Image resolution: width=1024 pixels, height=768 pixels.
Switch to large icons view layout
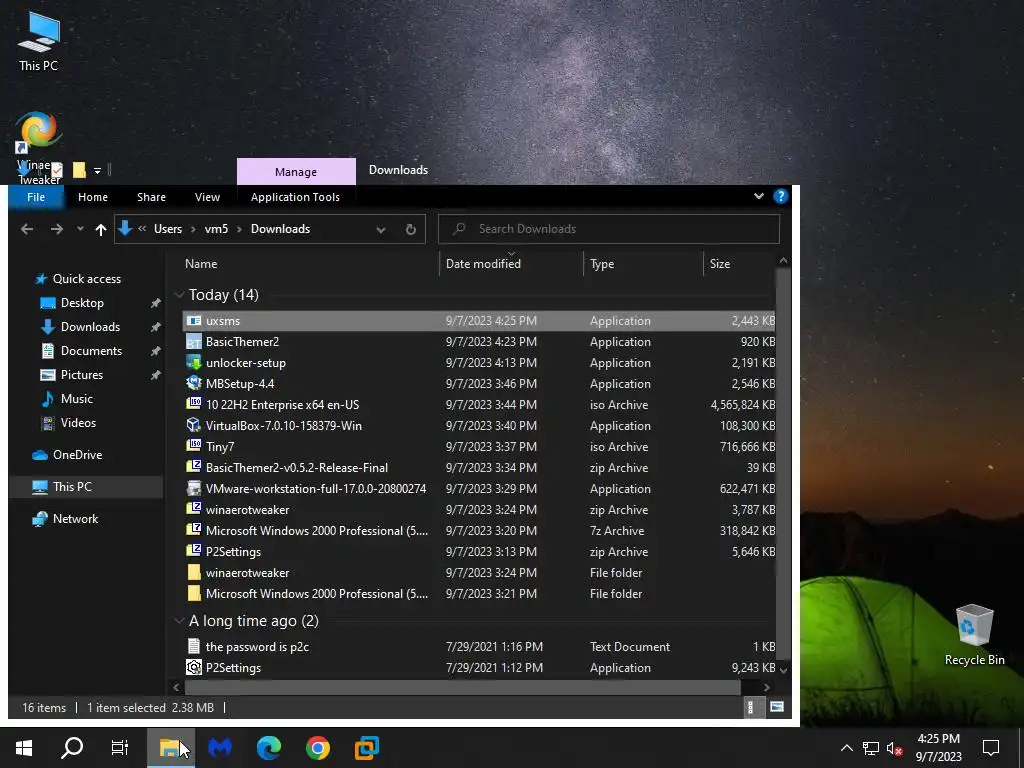[x=776, y=707]
